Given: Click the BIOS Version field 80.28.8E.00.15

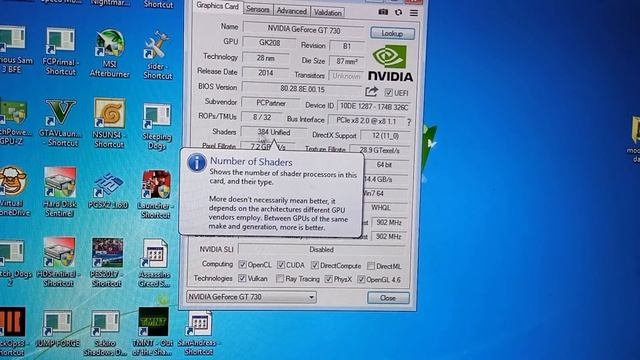Looking at the screenshot, I should (x=302, y=89).
